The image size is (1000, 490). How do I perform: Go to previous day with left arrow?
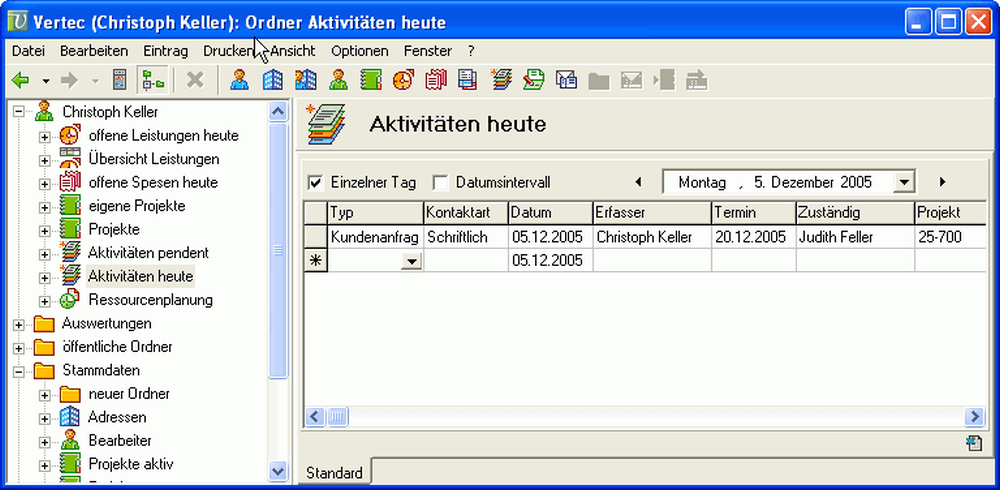pos(638,182)
